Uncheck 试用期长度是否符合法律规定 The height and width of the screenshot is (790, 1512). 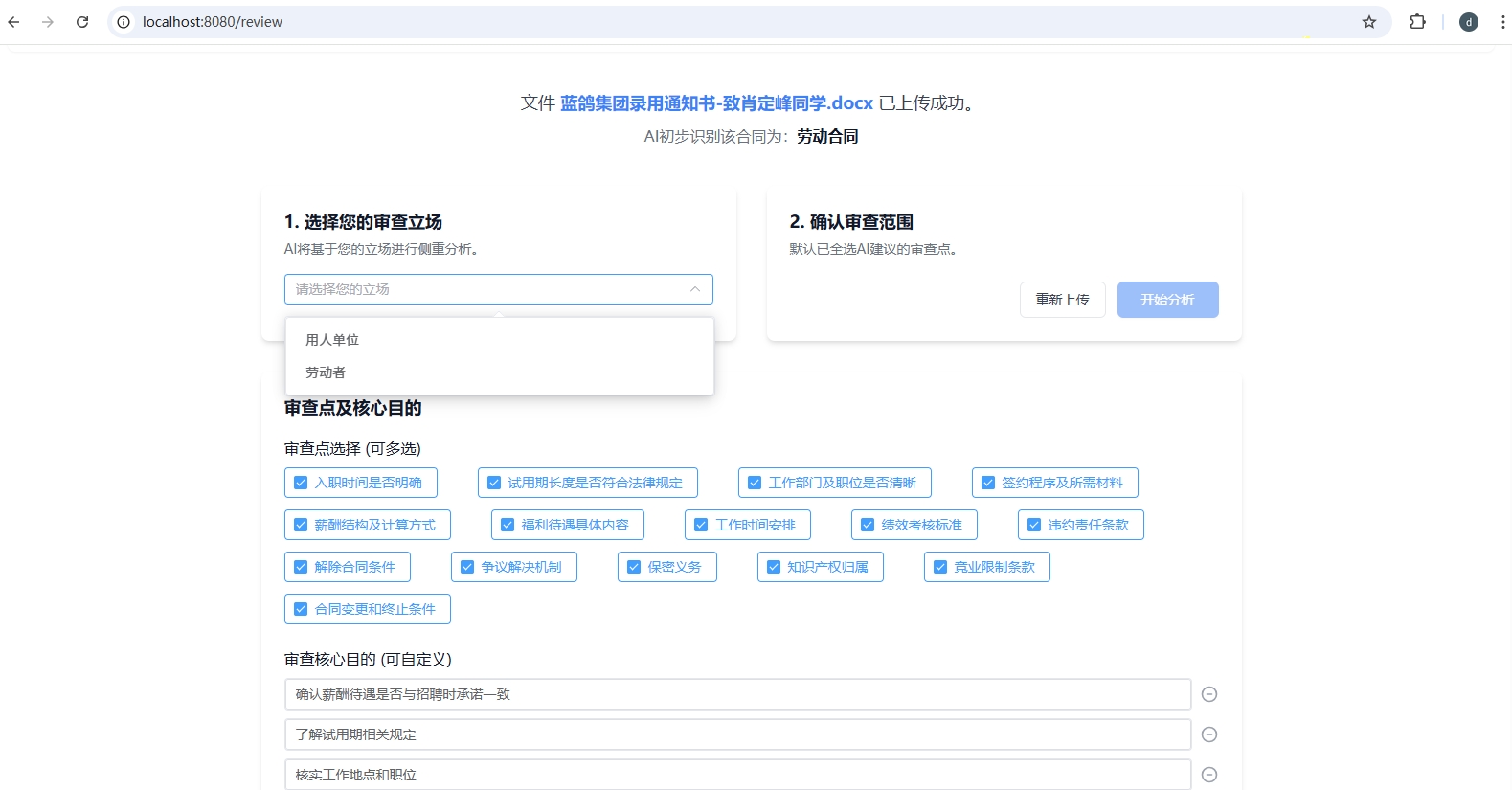pos(588,483)
